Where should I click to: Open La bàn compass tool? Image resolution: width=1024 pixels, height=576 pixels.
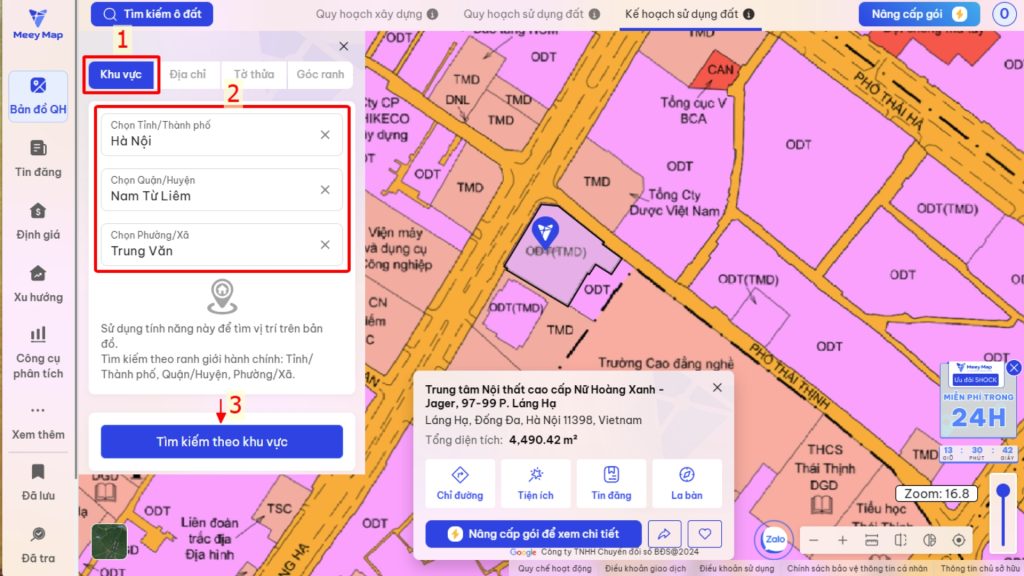pyautogui.click(x=687, y=483)
